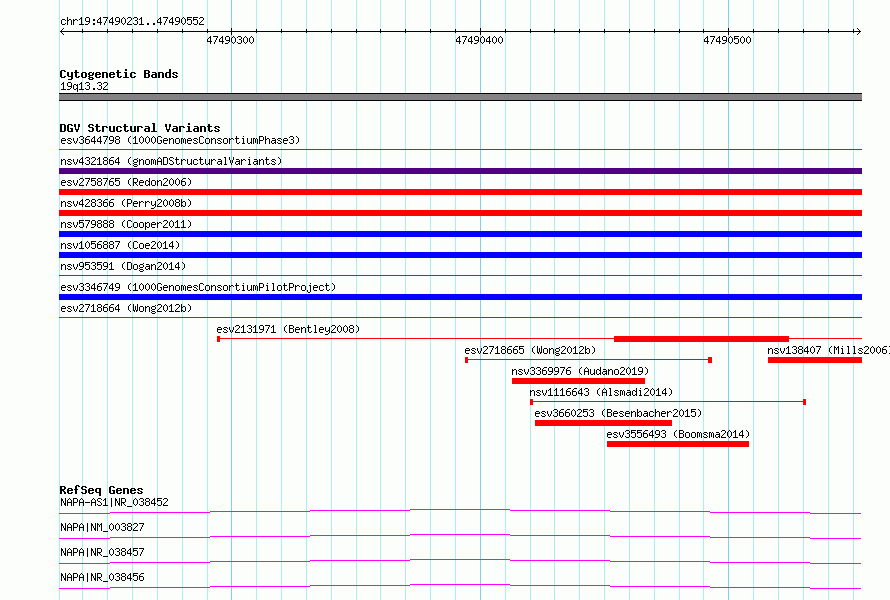Click the NAPA-AS1 NR_038452 magenta gene line

460,511
